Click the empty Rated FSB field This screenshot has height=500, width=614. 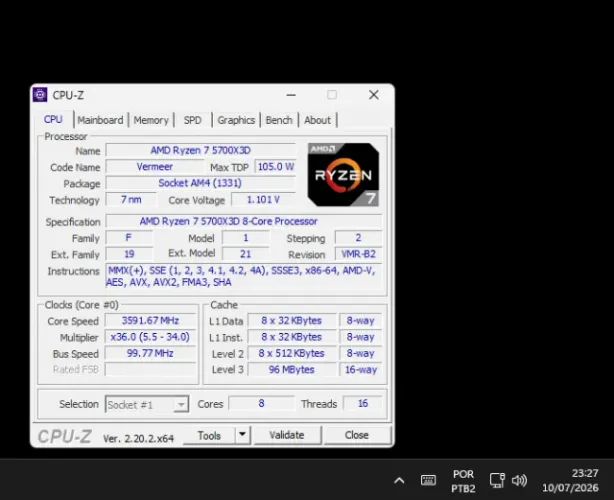[150, 369]
